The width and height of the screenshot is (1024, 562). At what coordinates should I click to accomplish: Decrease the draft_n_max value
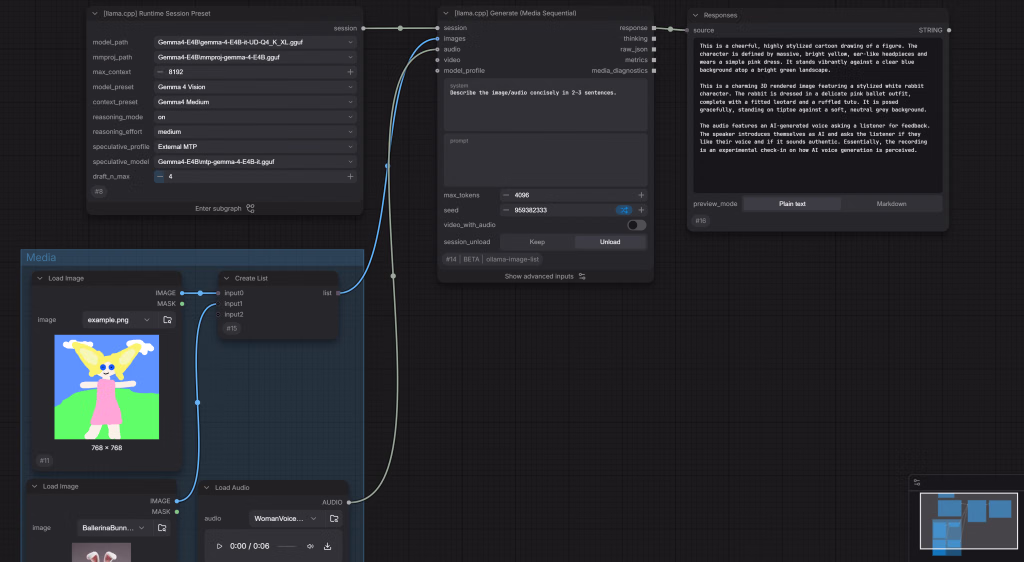[159, 177]
